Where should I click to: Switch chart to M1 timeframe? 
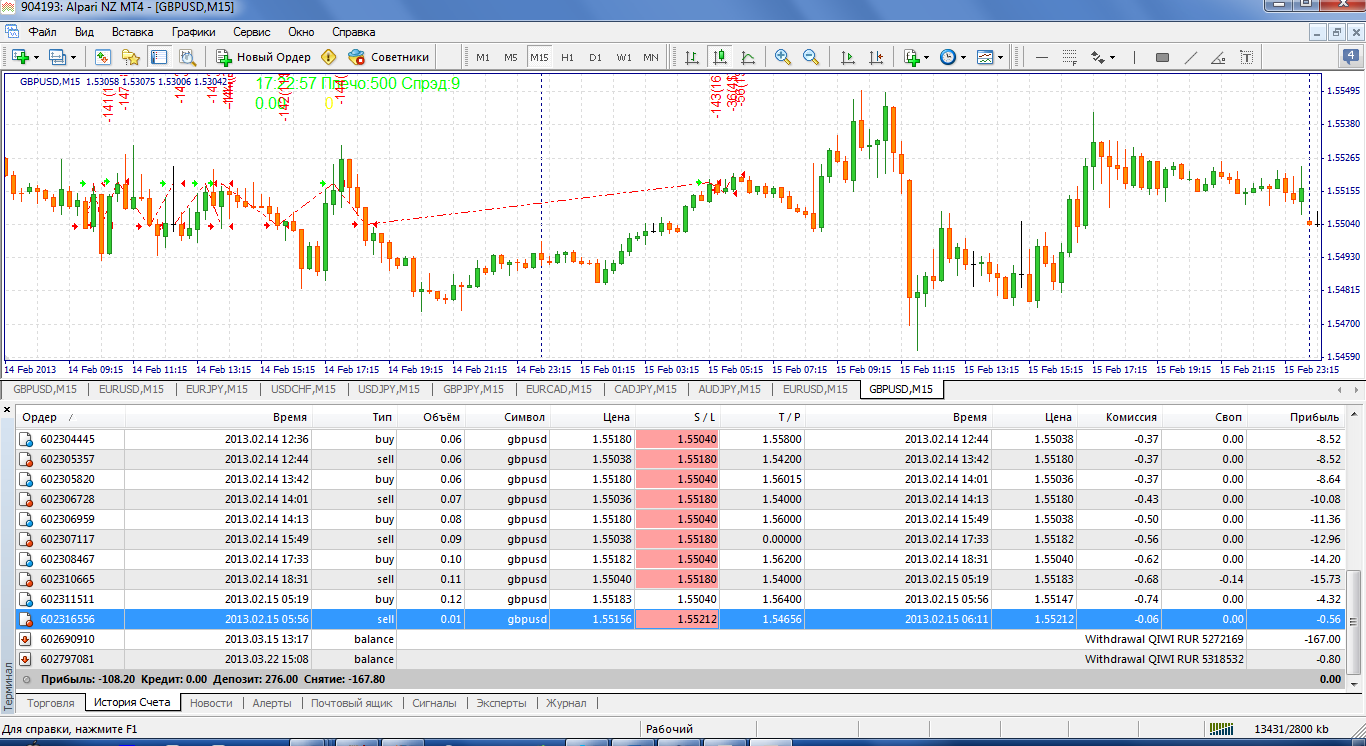[x=483, y=57]
